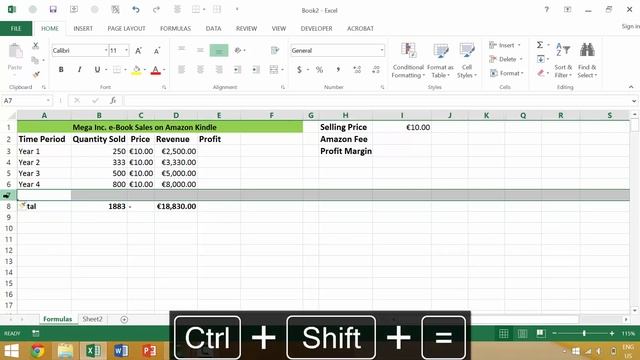Open the VIEW ribbon tab

278,28
